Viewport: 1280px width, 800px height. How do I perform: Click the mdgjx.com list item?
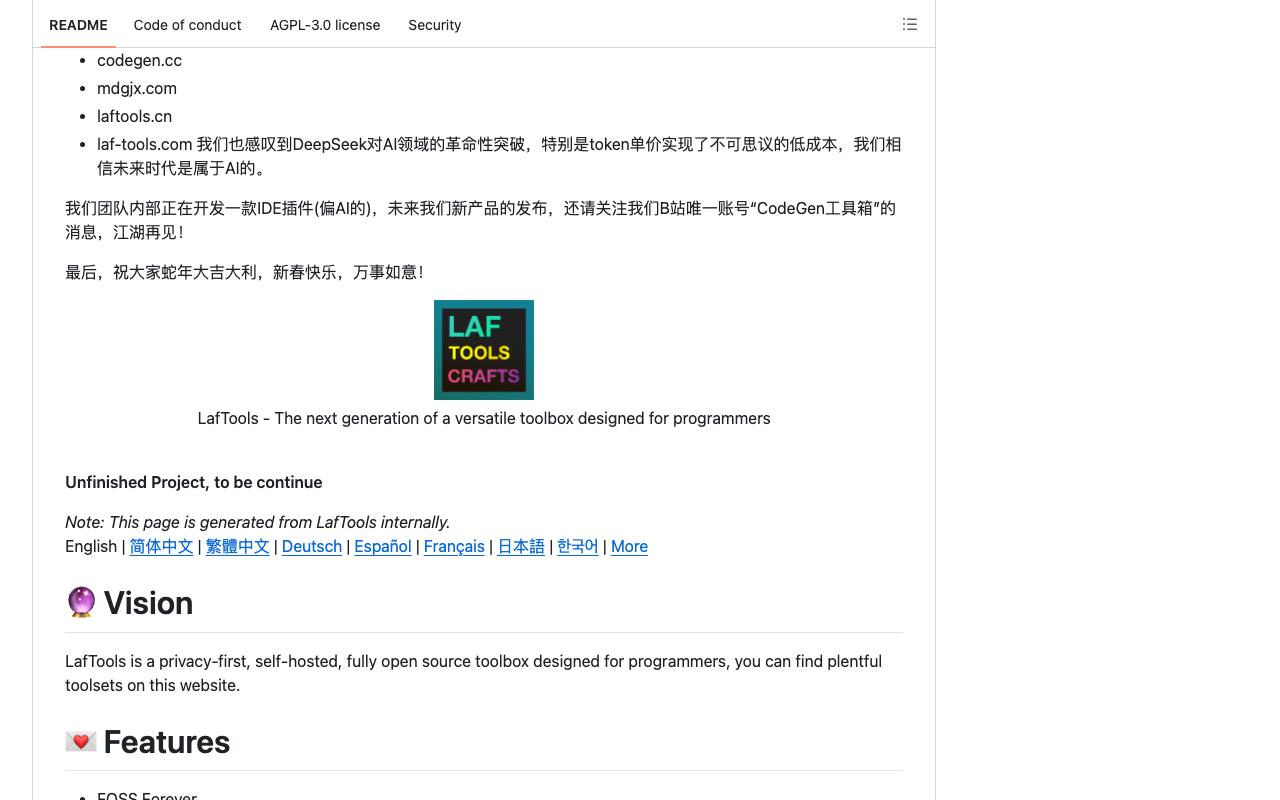(x=137, y=88)
